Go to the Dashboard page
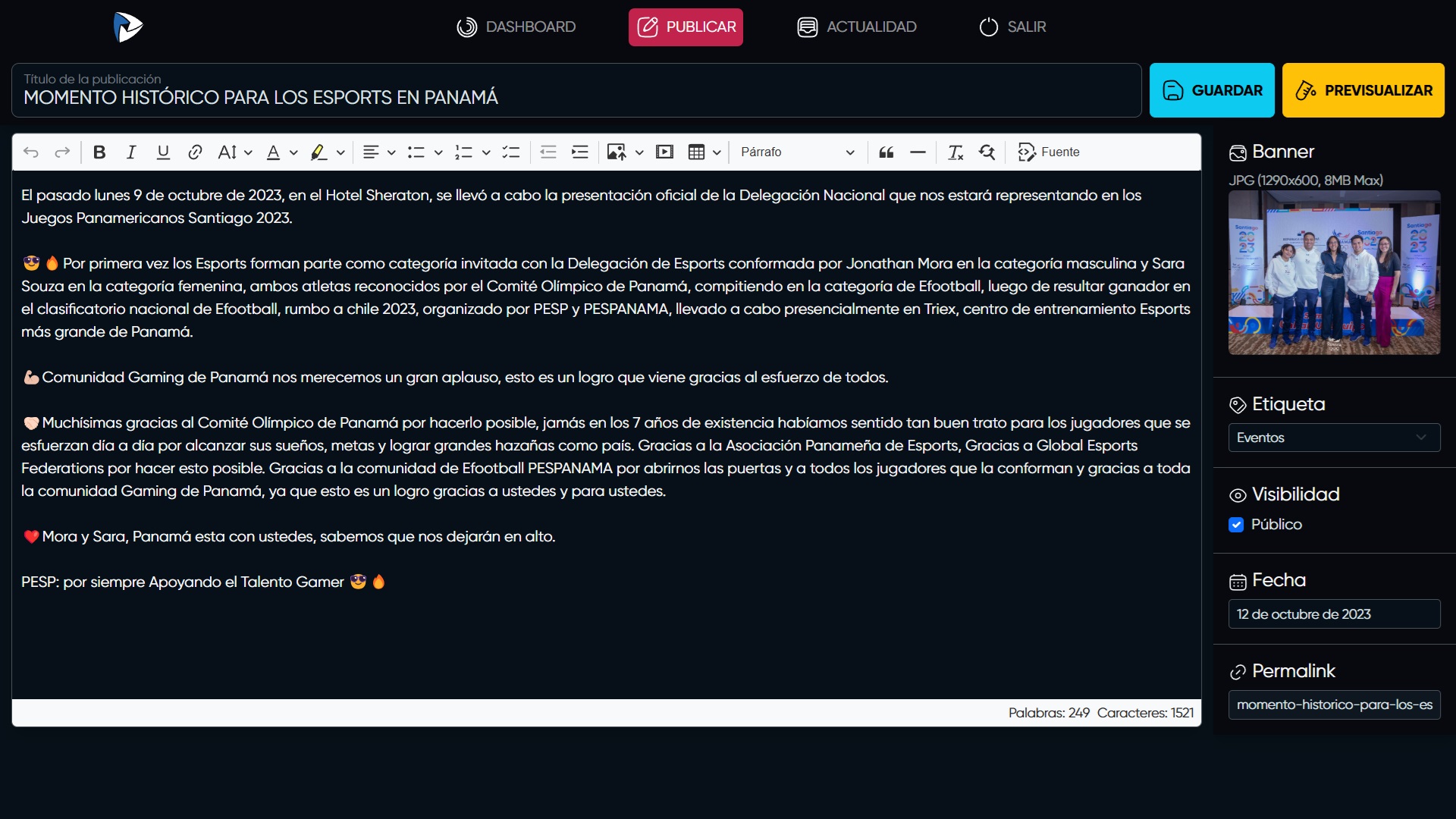This screenshot has height=819, width=1456. click(516, 27)
